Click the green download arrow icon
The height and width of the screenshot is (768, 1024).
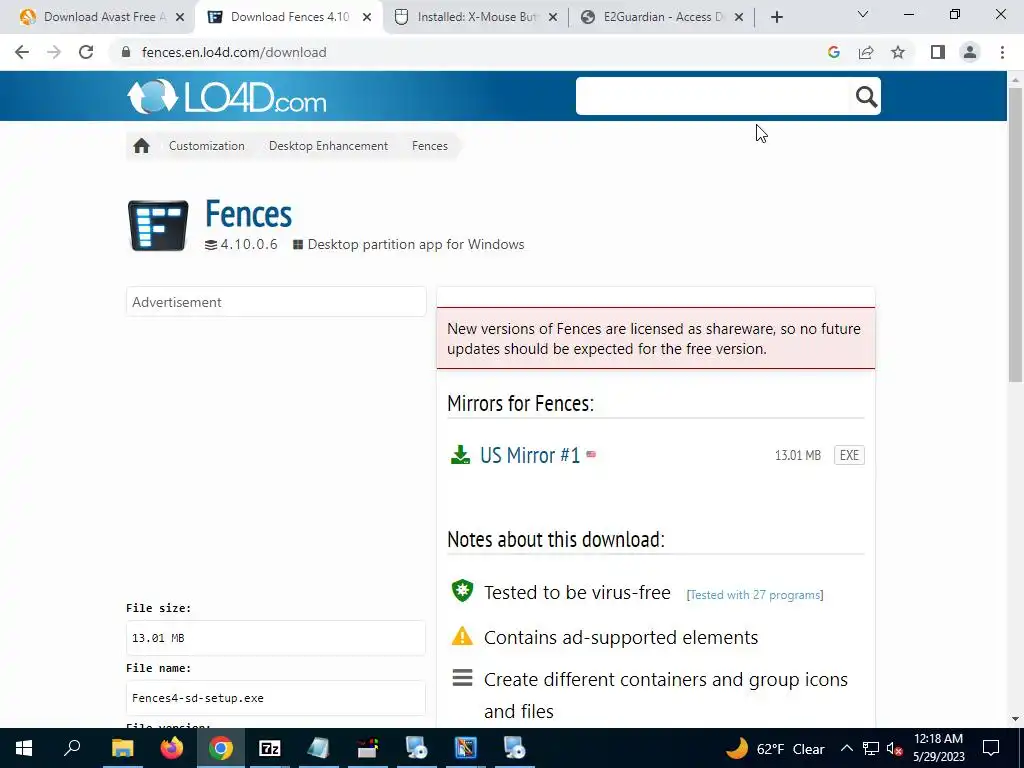460,455
